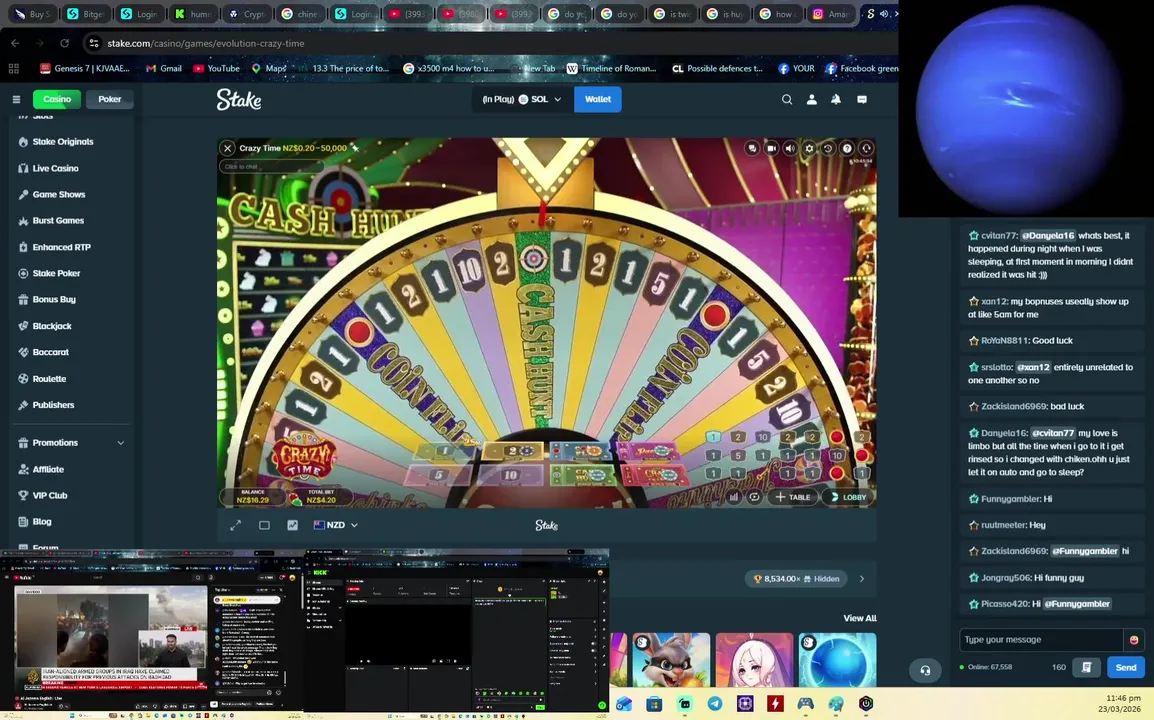Click the Stake logo
The height and width of the screenshot is (720, 1154).
(238, 99)
